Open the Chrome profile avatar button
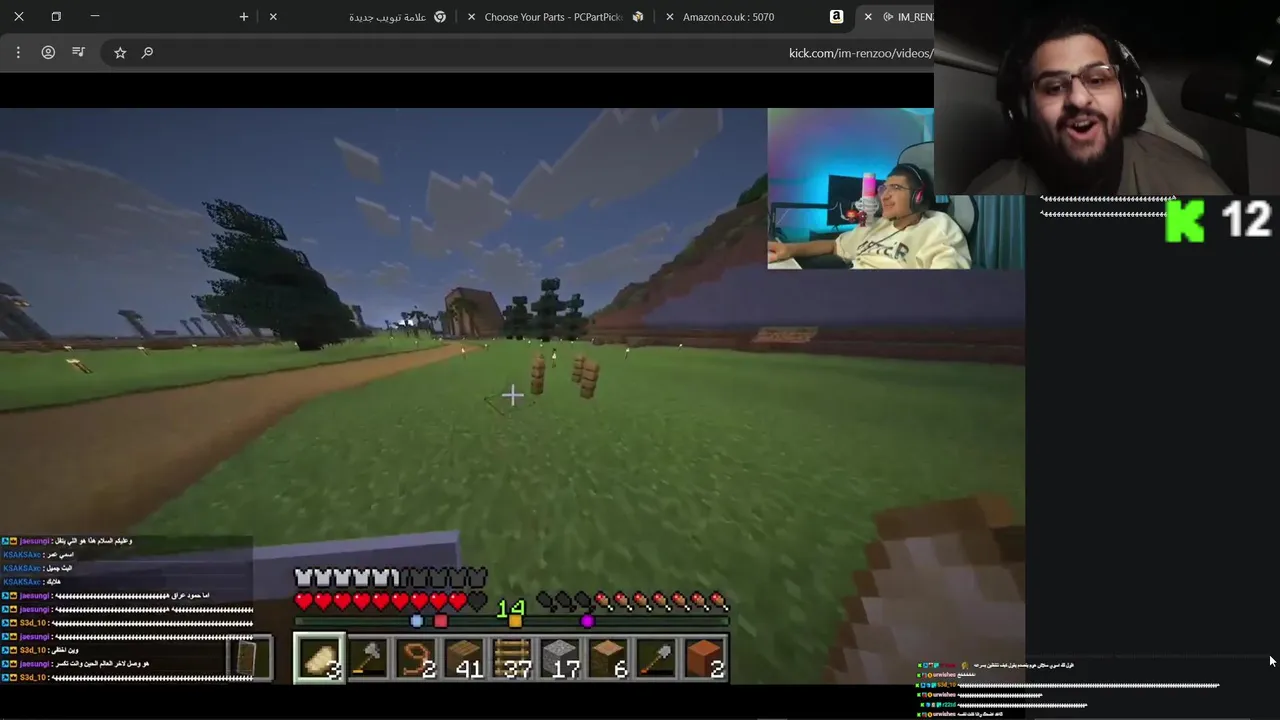Screen dimensions: 1280x720 pyautogui.click(x=48, y=52)
